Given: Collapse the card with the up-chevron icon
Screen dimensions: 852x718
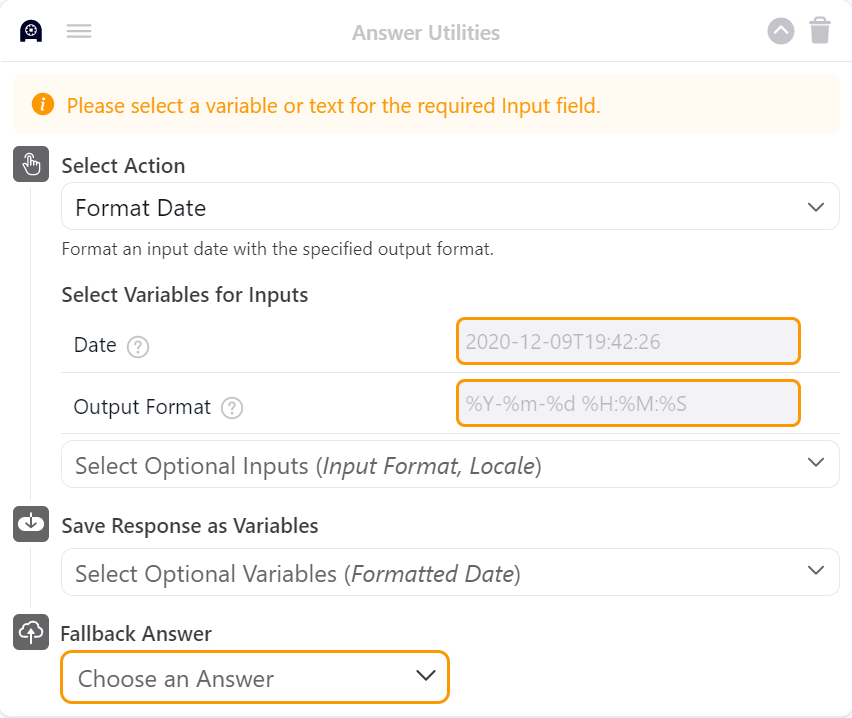Looking at the screenshot, I should [781, 31].
